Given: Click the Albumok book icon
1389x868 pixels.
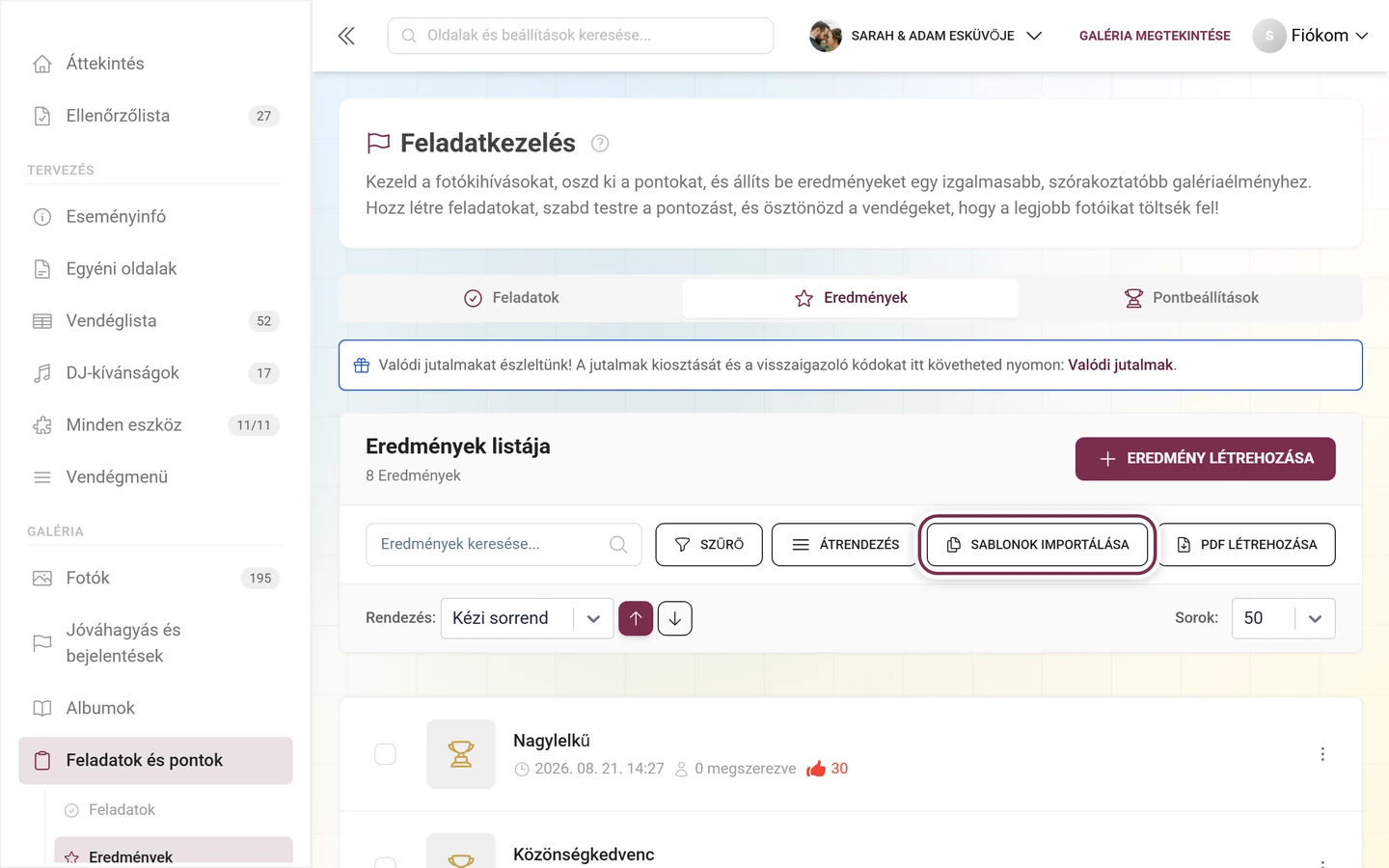Looking at the screenshot, I should pos(42,709).
